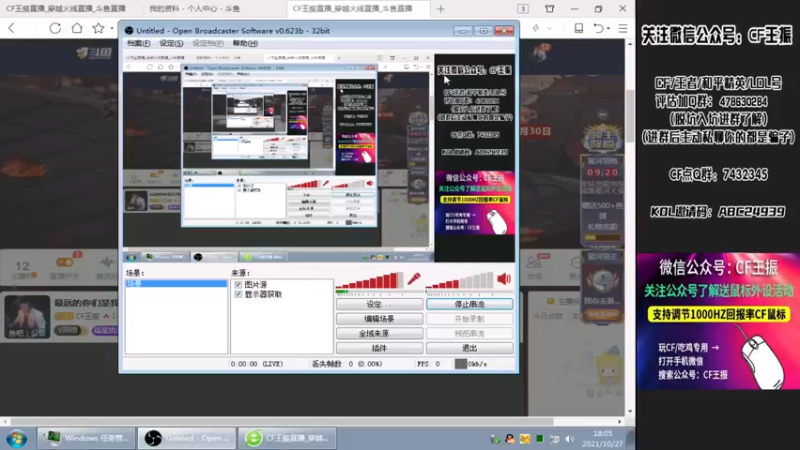Toggle the 图片源 source checkbox

tap(238, 285)
